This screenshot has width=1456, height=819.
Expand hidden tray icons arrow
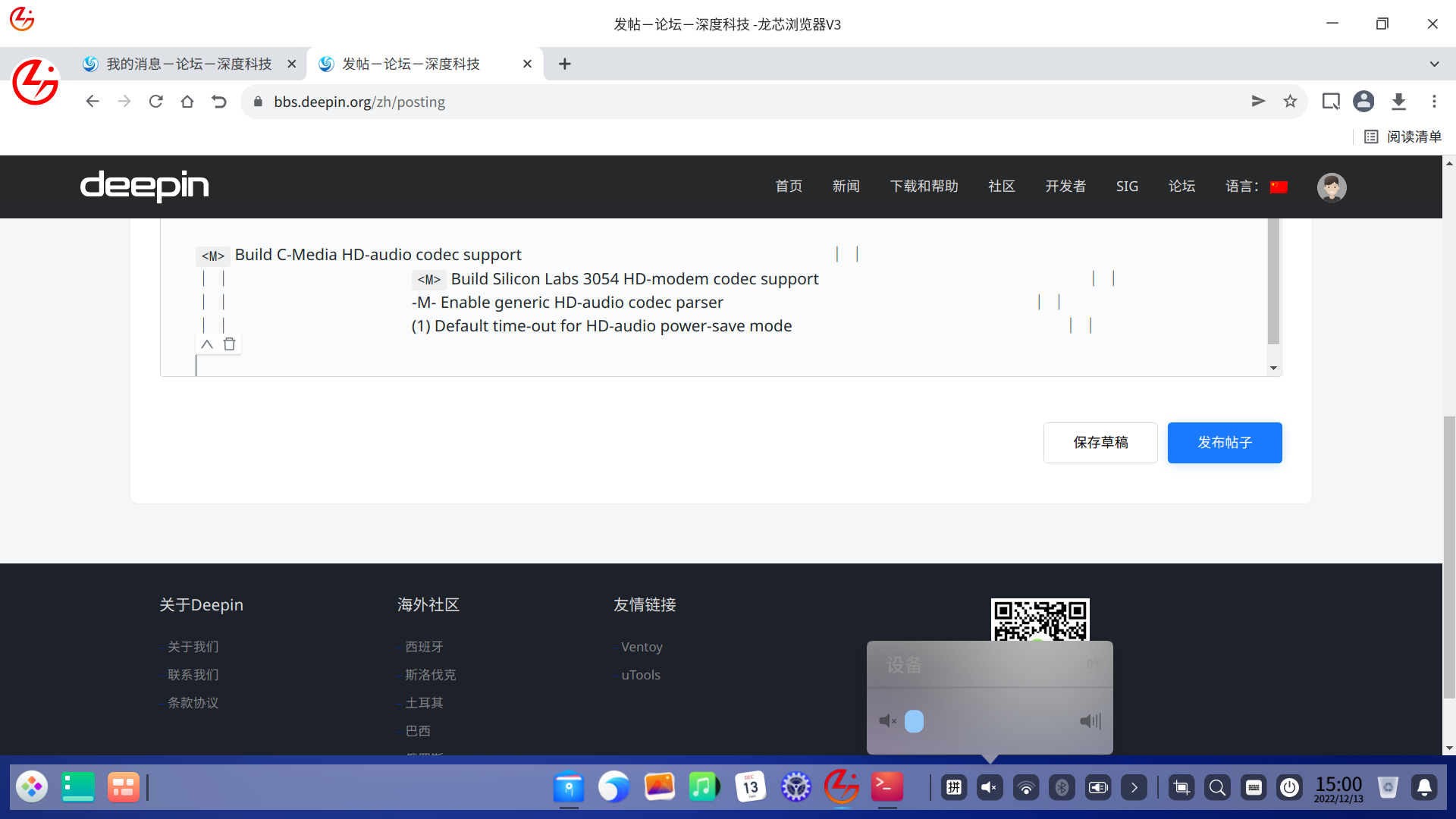click(x=1134, y=788)
